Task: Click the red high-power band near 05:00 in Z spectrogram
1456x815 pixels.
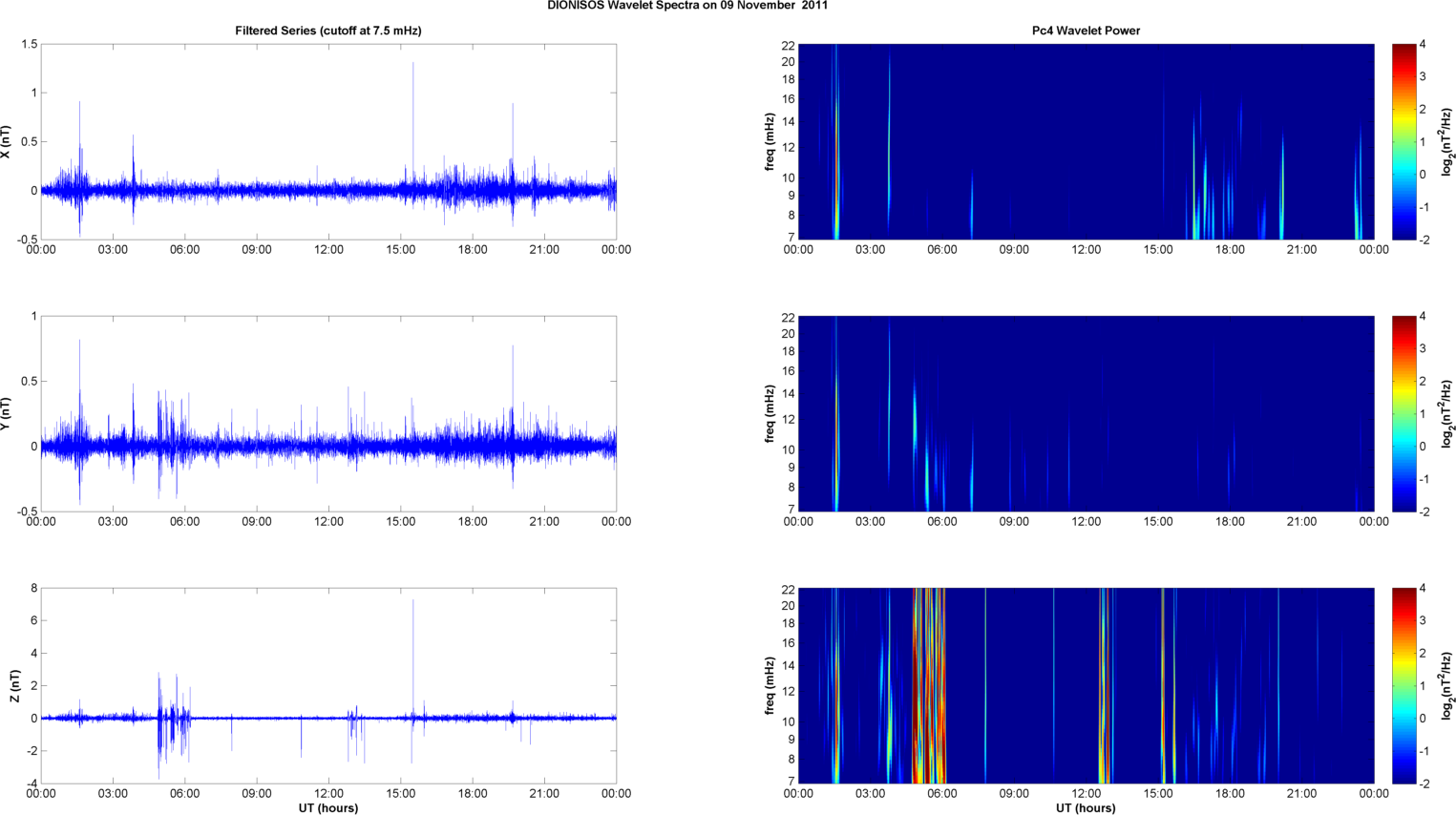Action: tap(928, 686)
